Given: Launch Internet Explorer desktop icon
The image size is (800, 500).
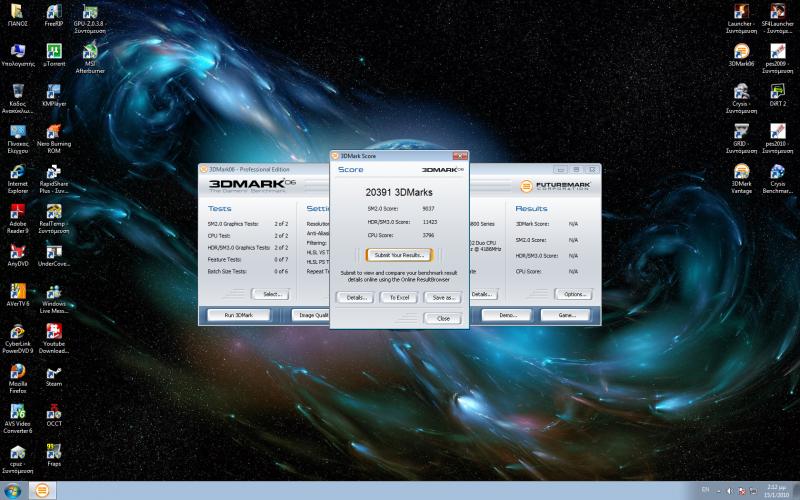Looking at the screenshot, I should (x=18, y=179).
